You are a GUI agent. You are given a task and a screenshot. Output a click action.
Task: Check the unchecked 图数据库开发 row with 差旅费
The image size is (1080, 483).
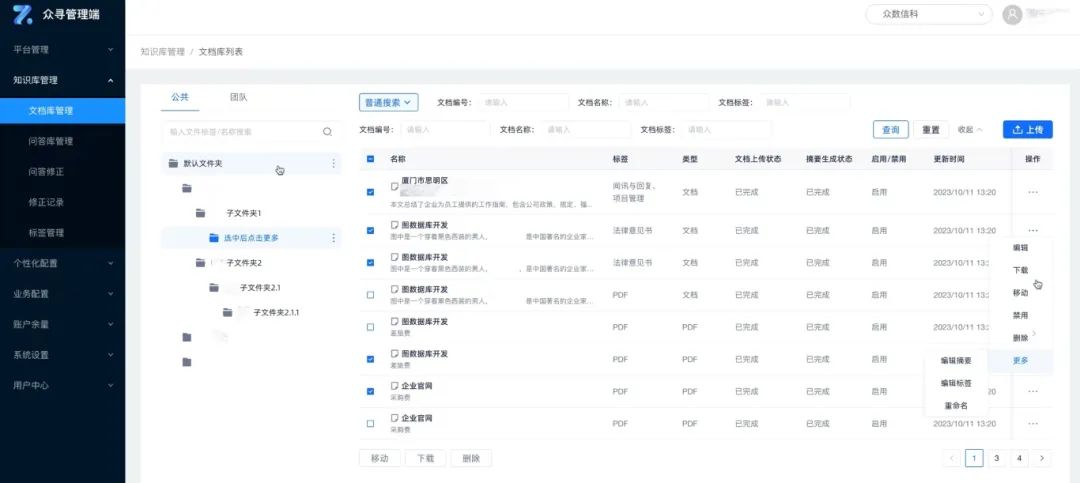click(371, 327)
